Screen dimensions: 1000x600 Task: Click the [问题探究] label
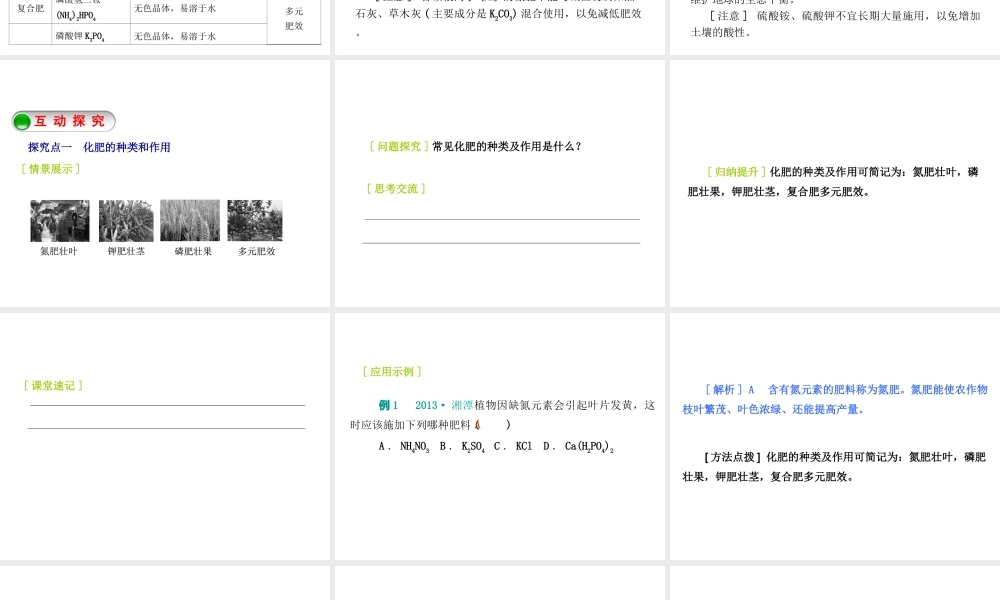click(x=399, y=147)
